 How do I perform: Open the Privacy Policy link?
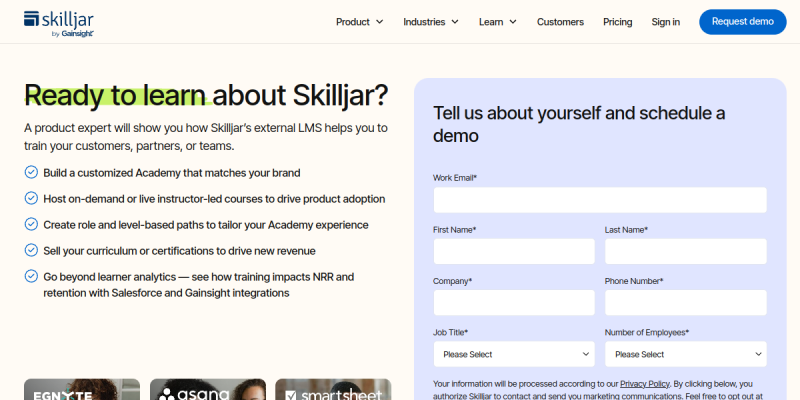[x=645, y=384]
